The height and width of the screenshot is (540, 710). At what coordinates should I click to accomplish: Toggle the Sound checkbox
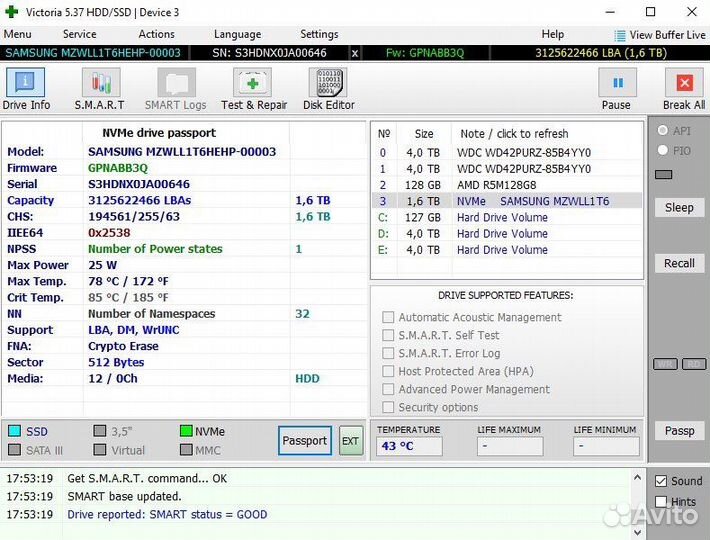[661, 481]
